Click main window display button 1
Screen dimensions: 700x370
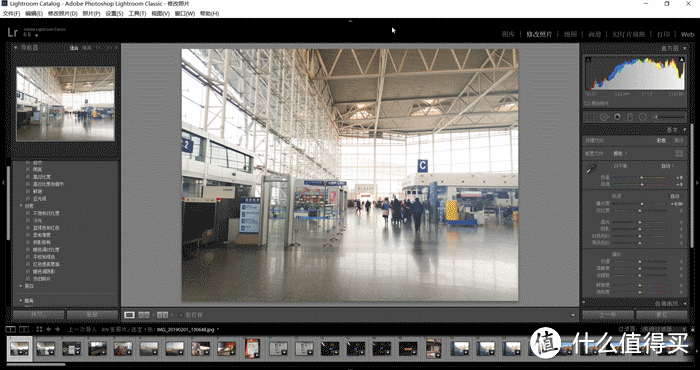[x=10, y=329]
